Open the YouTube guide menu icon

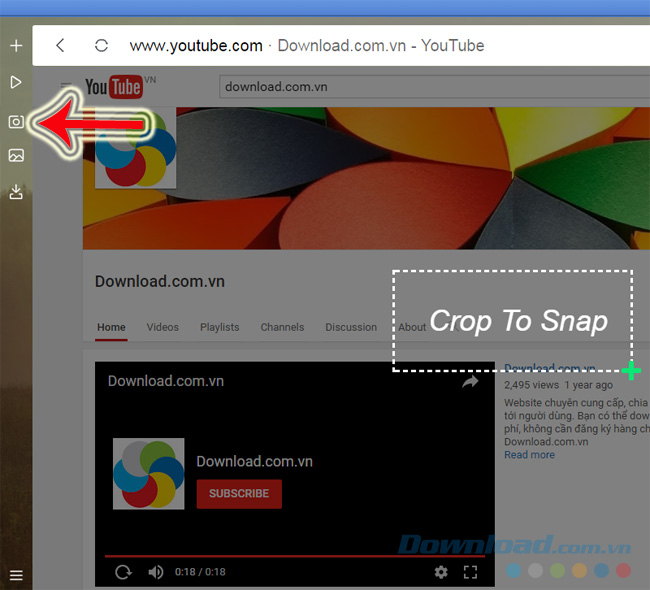(65, 87)
